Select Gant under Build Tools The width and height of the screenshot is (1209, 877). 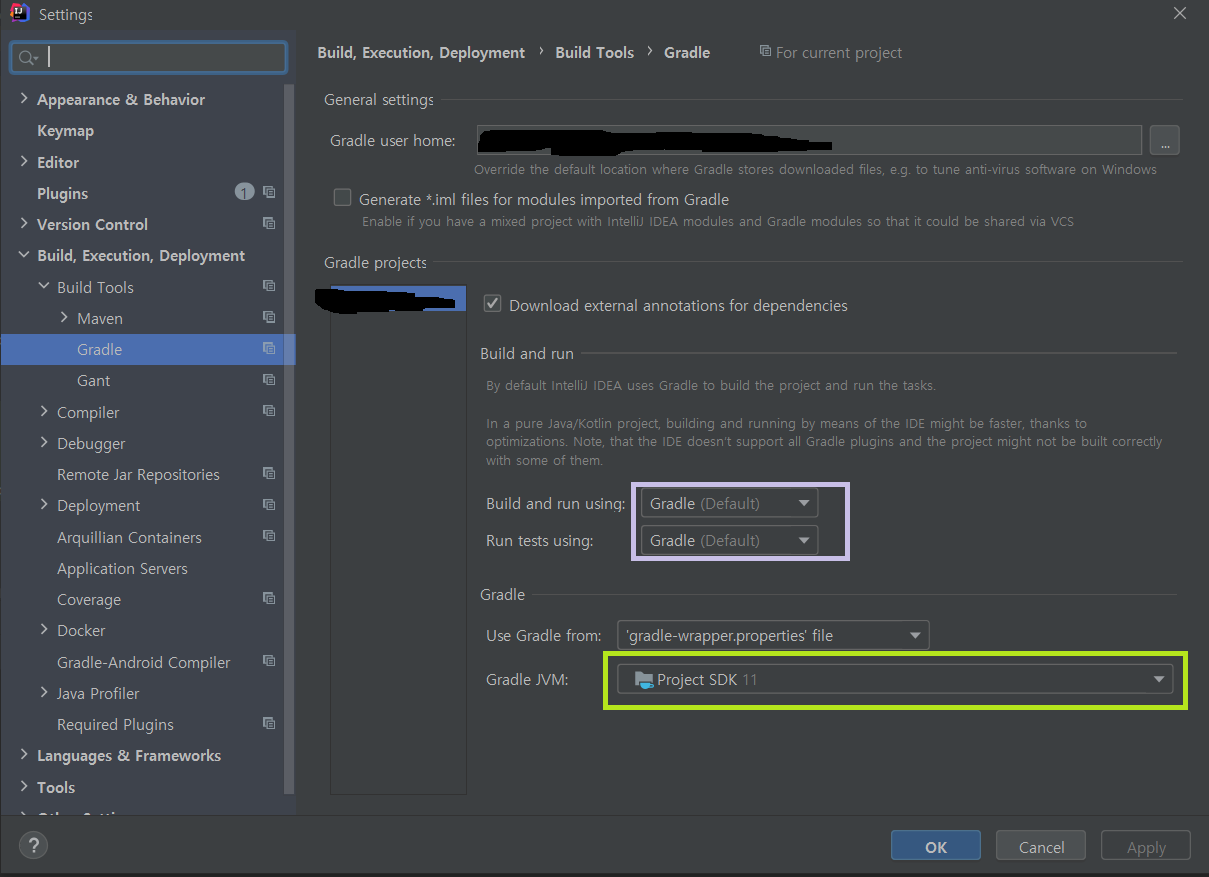93,381
